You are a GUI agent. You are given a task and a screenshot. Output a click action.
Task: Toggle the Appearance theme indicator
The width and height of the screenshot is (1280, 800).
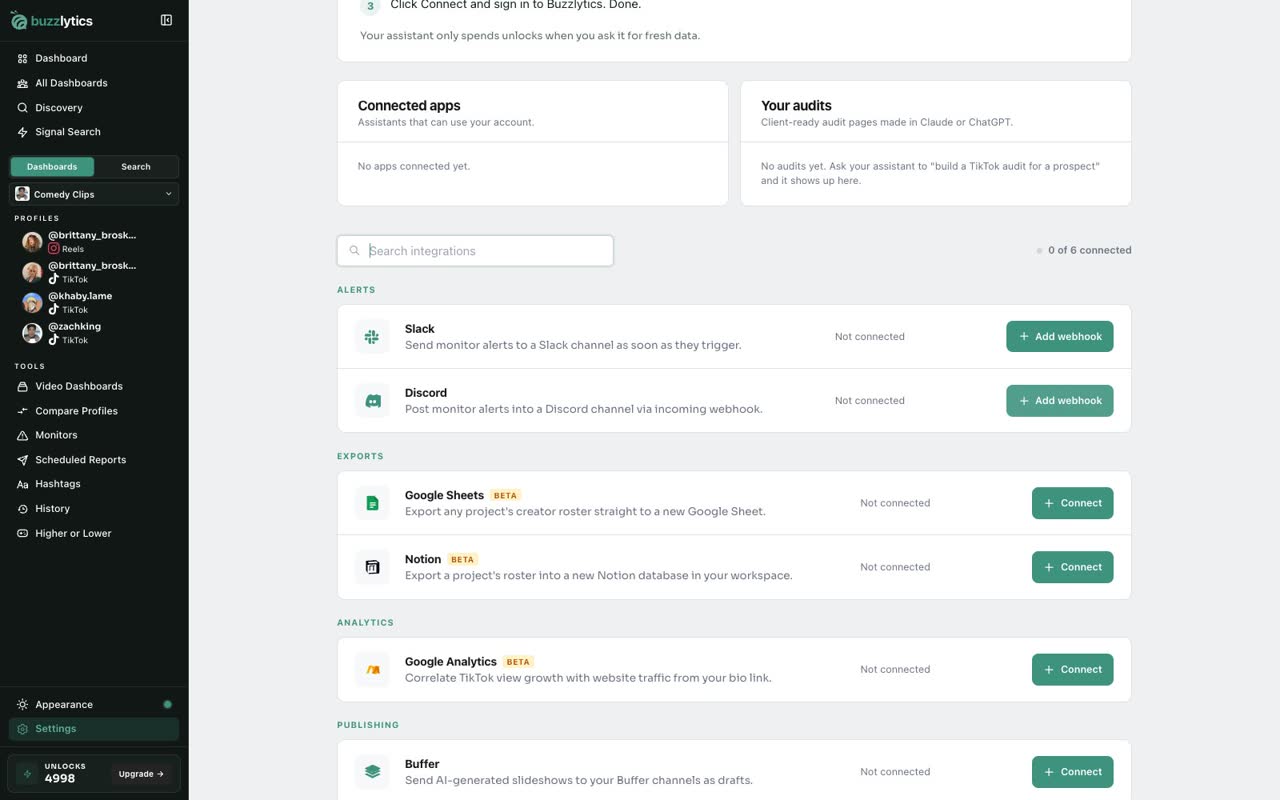[167, 704]
